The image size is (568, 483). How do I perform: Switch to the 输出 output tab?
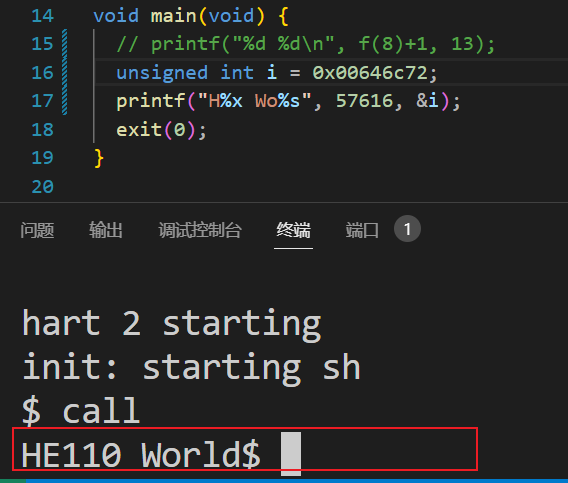106,230
